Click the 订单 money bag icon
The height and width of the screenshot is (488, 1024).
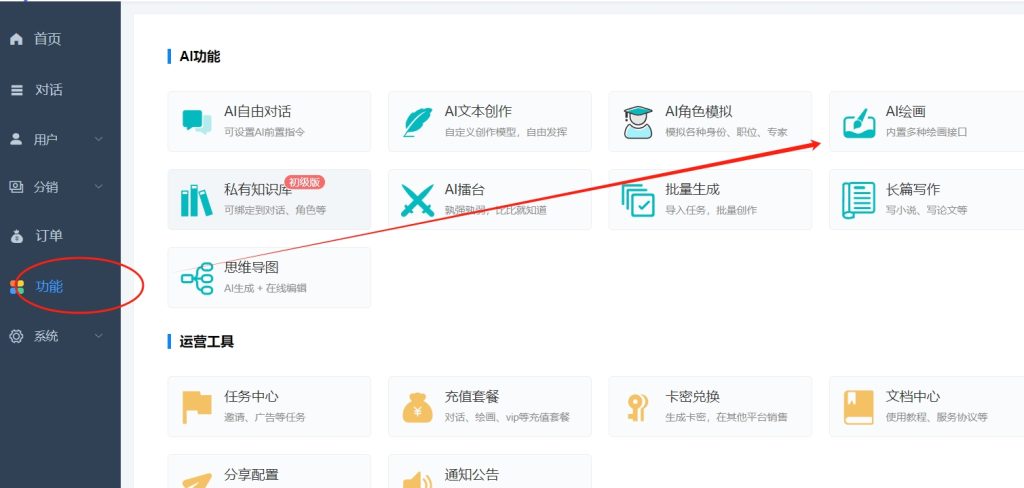(17, 236)
